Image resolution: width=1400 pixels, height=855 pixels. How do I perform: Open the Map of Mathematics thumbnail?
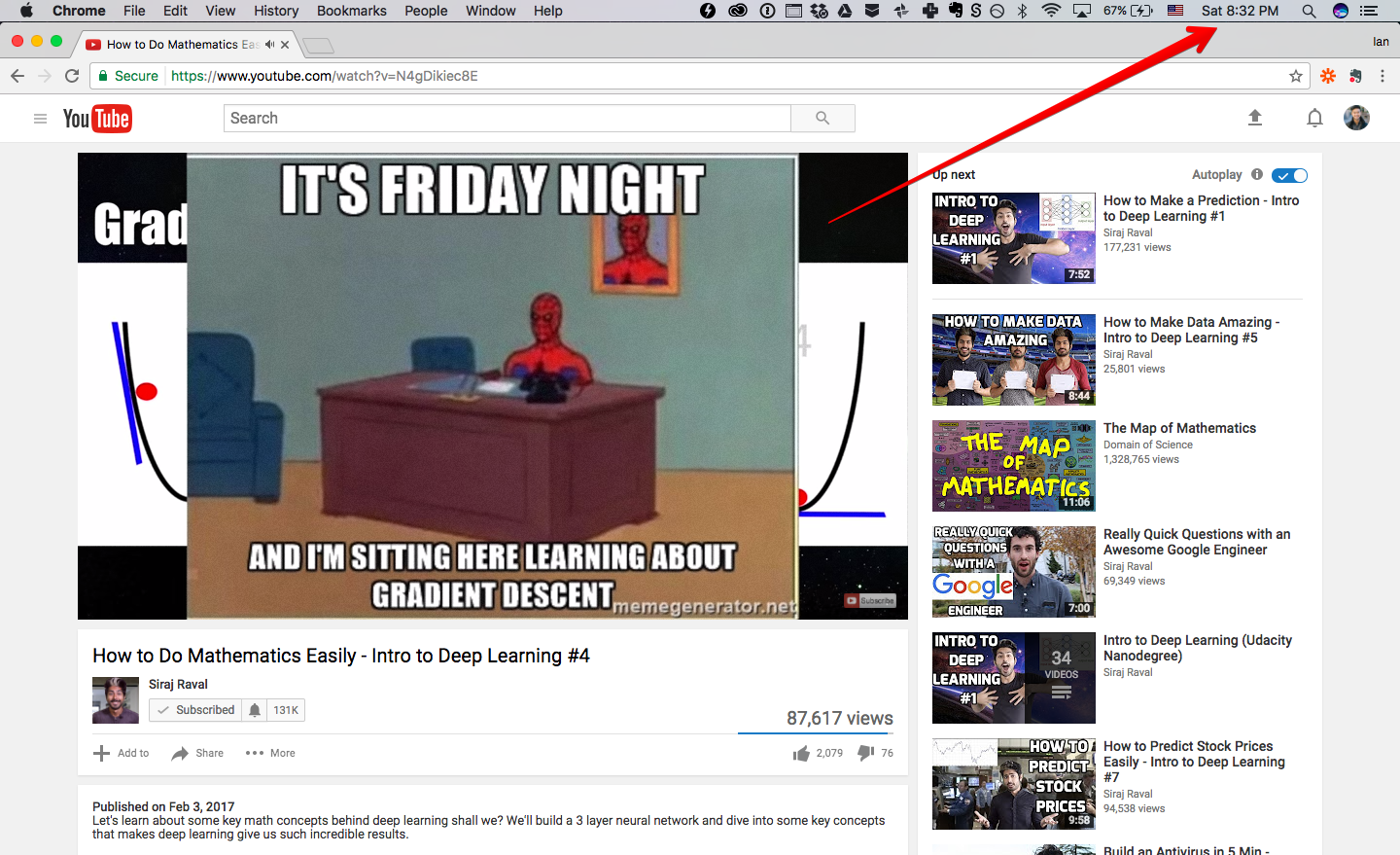tap(1014, 466)
